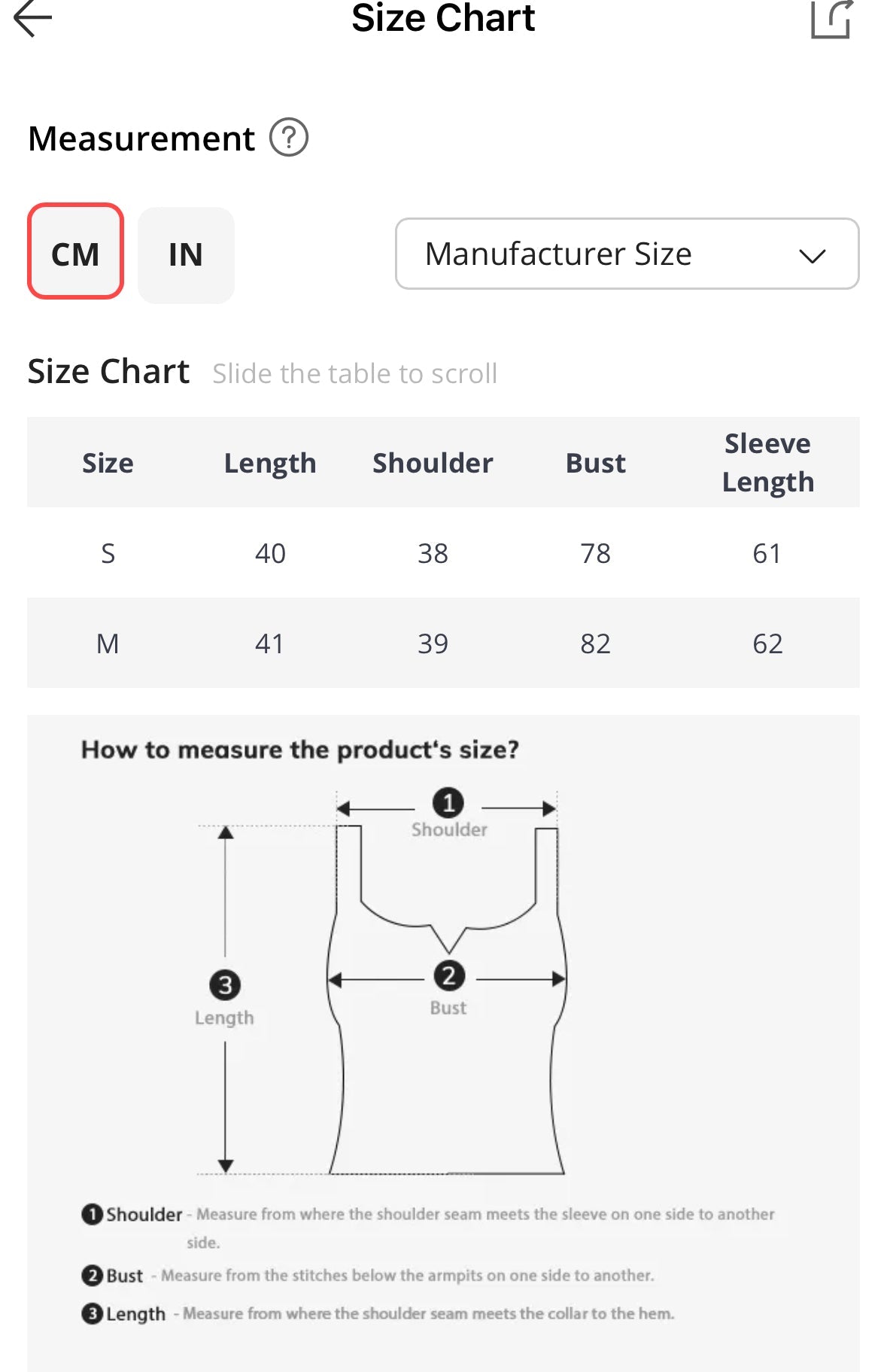Tap the back arrow icon
Image resolution: width=887 pixels, height=1372 pixels.
coord(33,19)
